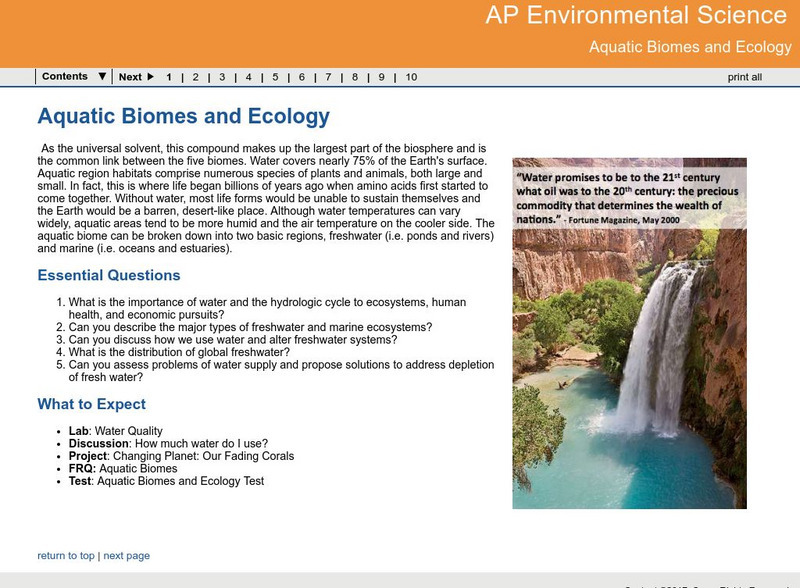Click the print all link

pyautogui.click(x=744, y=77)
